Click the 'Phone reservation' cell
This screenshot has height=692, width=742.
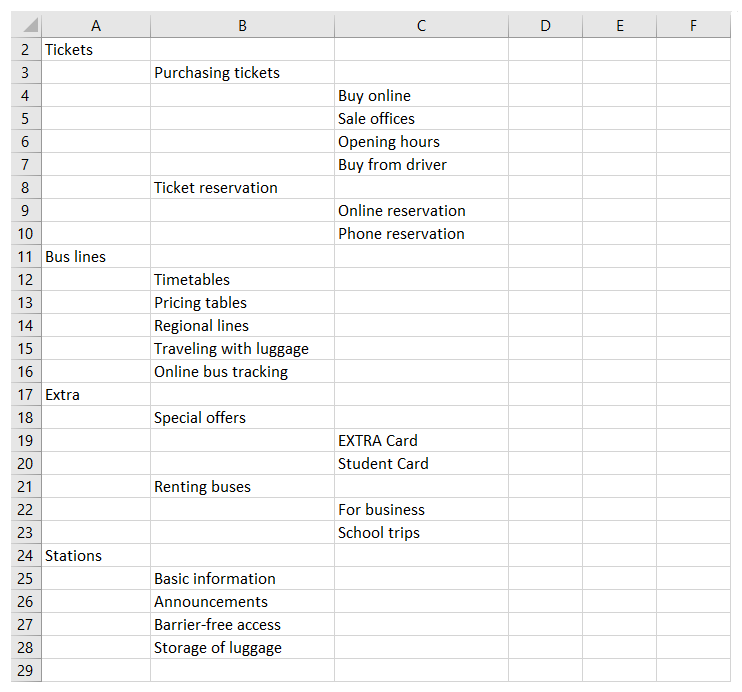coord(421,233)
